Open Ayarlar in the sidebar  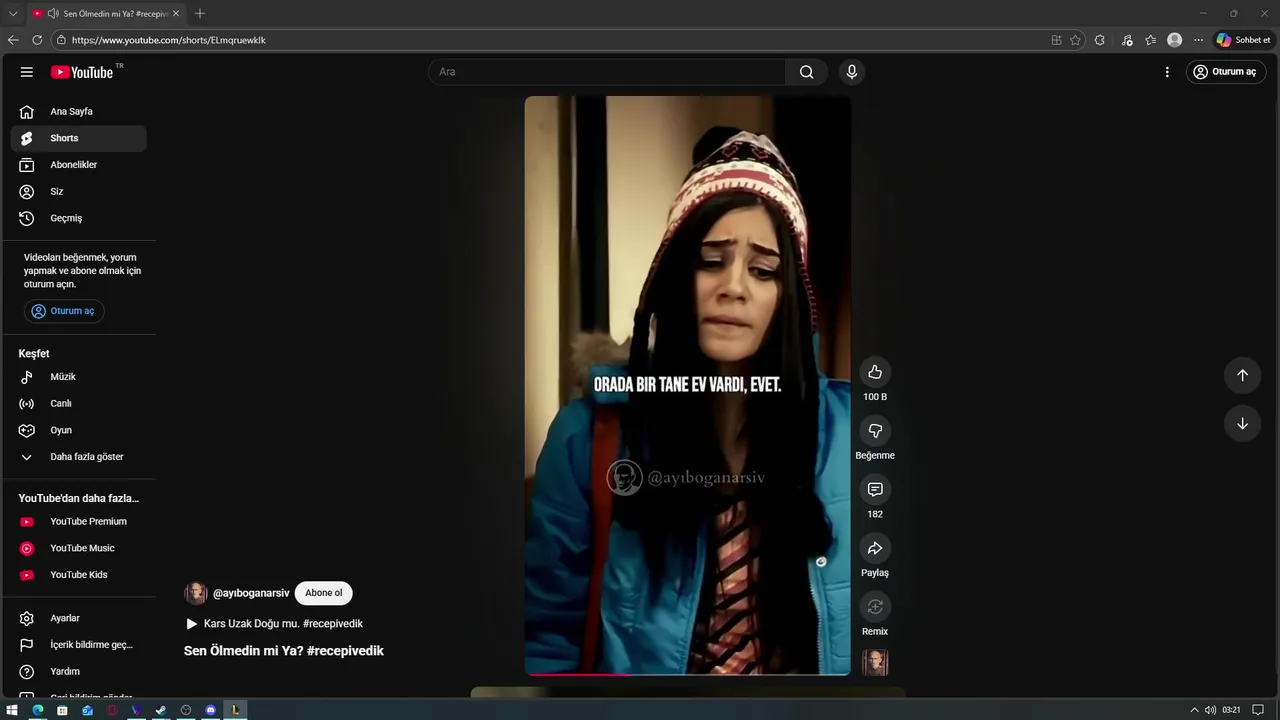[x=78, y=618]
